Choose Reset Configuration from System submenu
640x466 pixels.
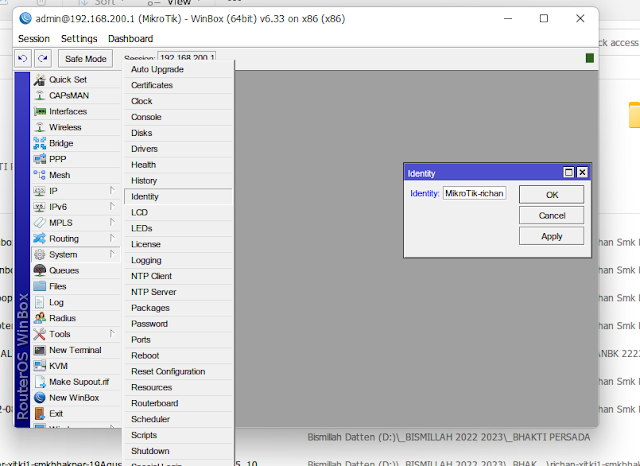click(178, 372)
